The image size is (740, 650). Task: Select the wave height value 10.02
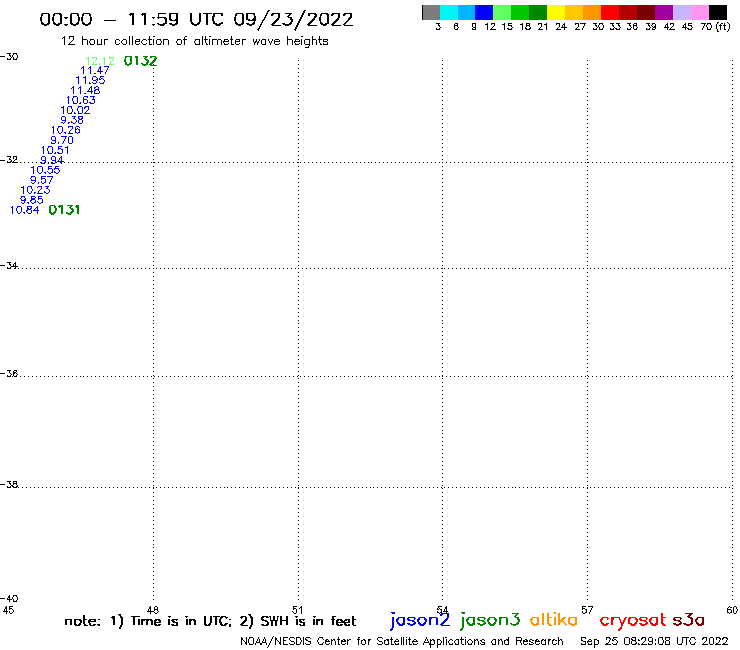pyautogui.click(x=75, y=110)
